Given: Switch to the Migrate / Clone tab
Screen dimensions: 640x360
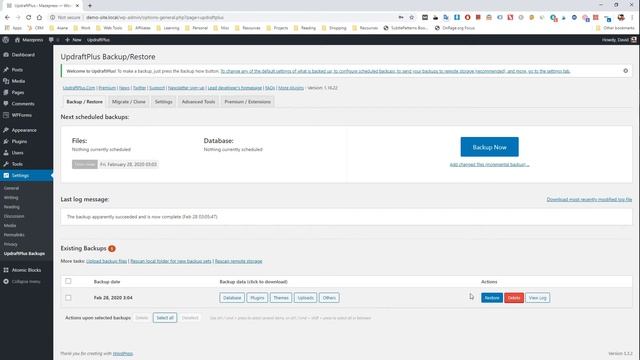Looking at the screenshot, I should [x=129, y=102].
